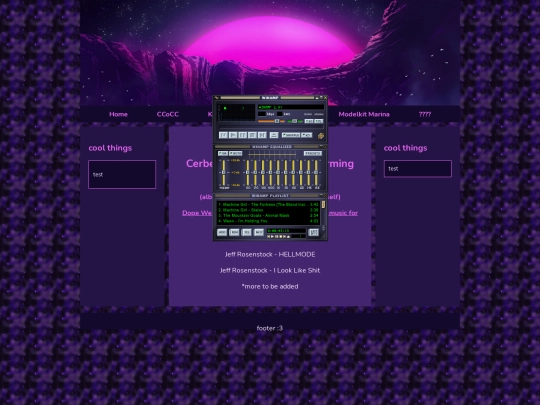This screenshot has width=540, height=405.
Task: Click Jeff Rosenstock - HELLMODE text
Action: (270, 255)
